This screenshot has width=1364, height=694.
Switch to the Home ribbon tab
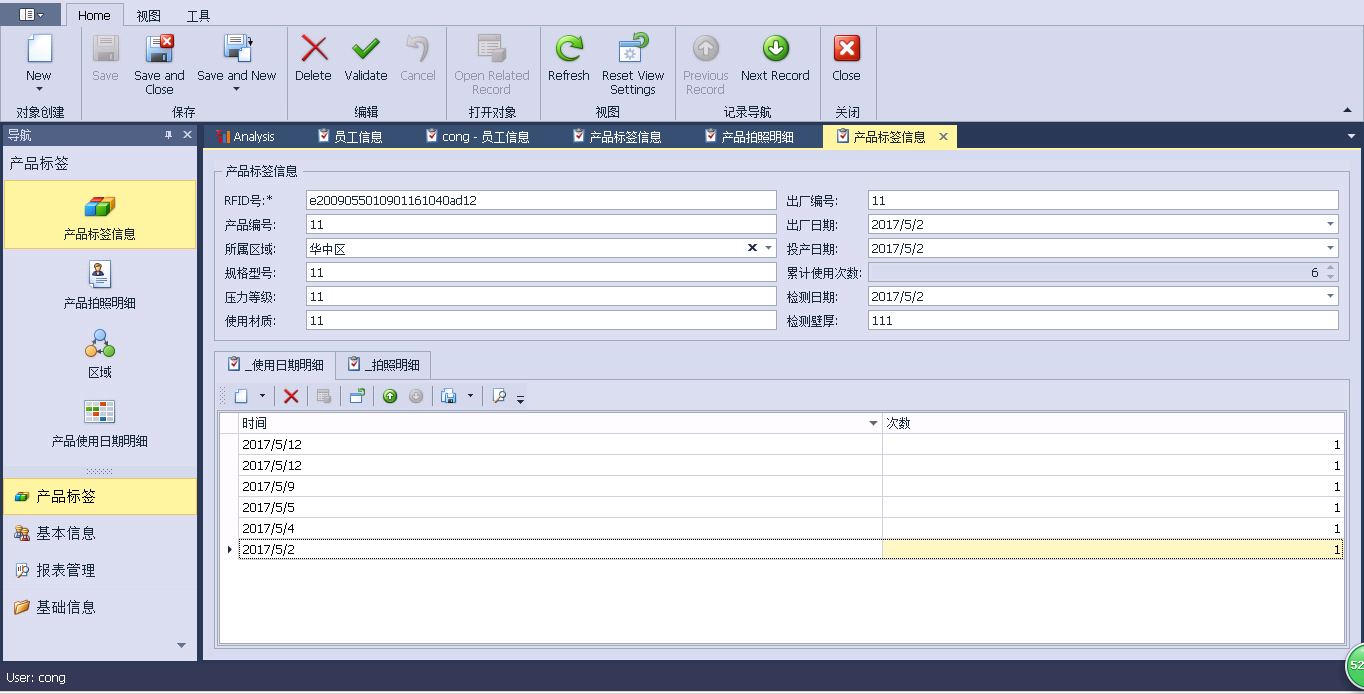pyautogui.click(x=94, y=15)
